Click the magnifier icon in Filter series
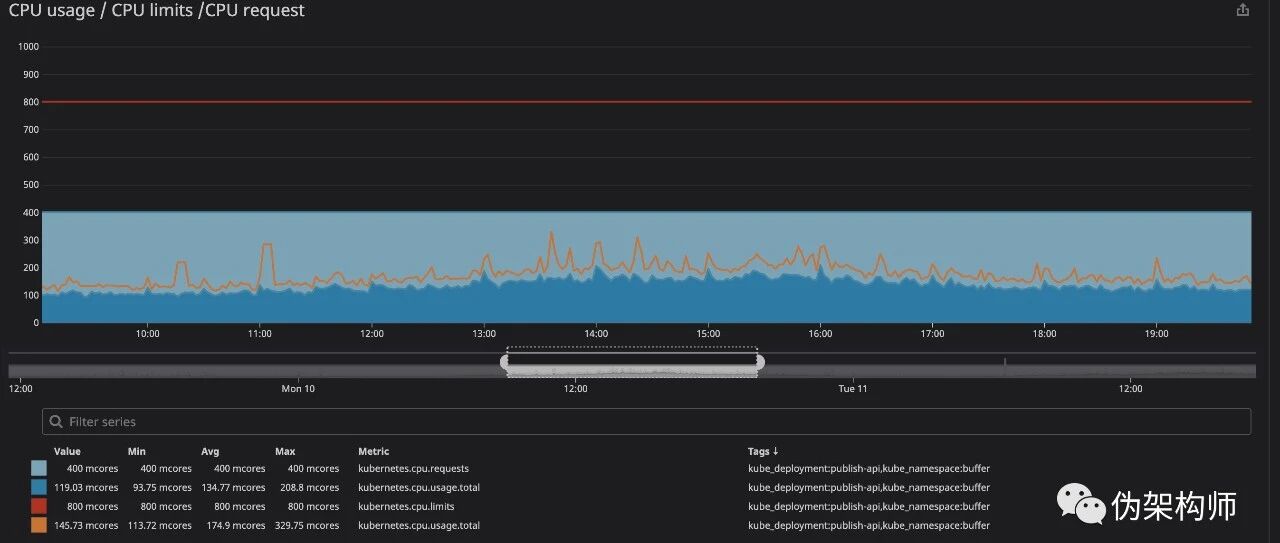 (56, 422)
